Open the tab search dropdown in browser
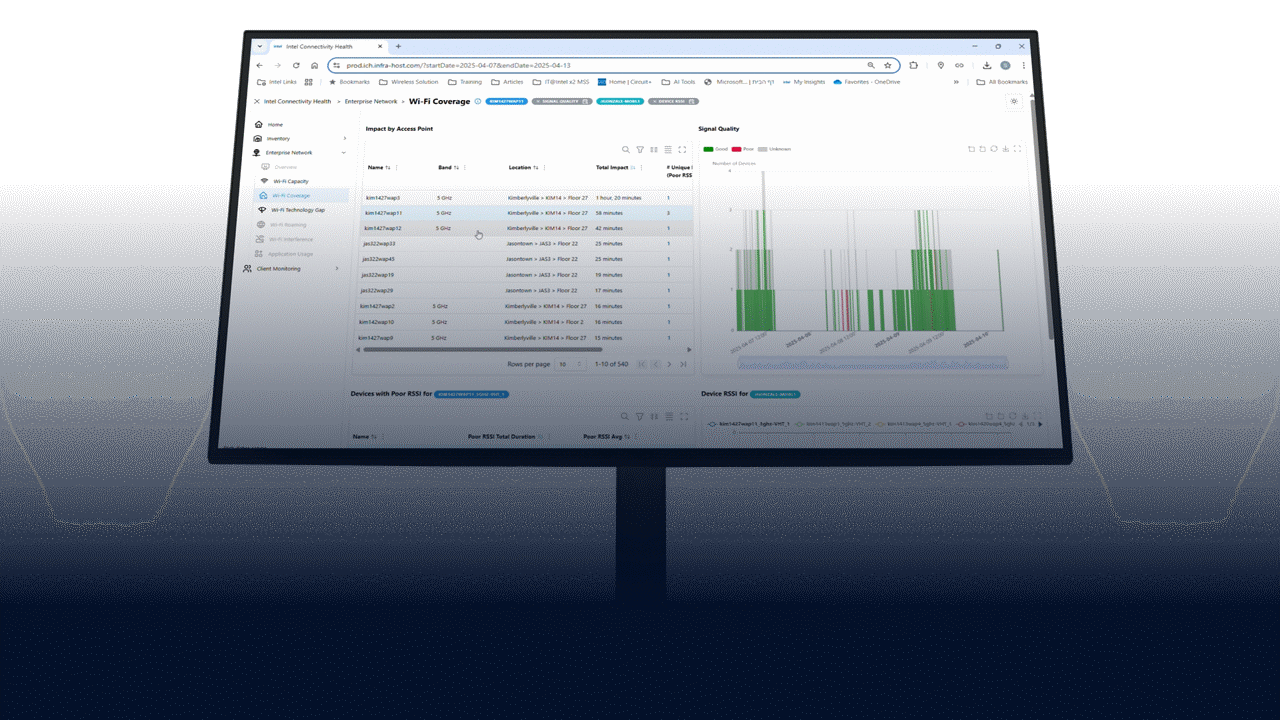 click(260, 46)
